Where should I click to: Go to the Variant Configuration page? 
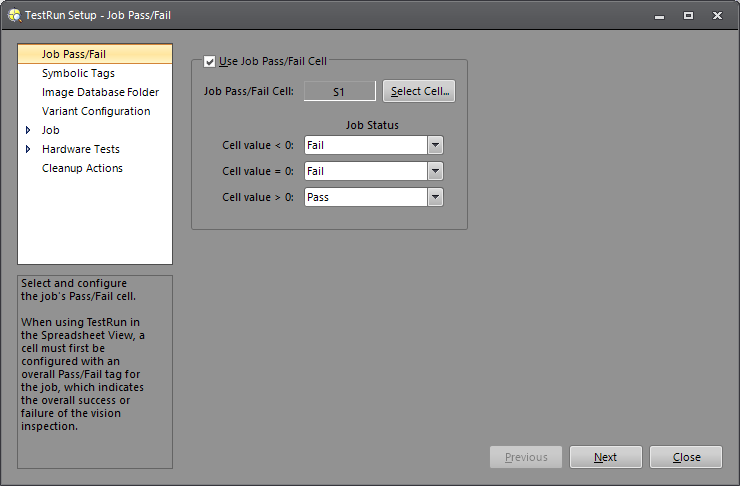click(x=96, y=111)
